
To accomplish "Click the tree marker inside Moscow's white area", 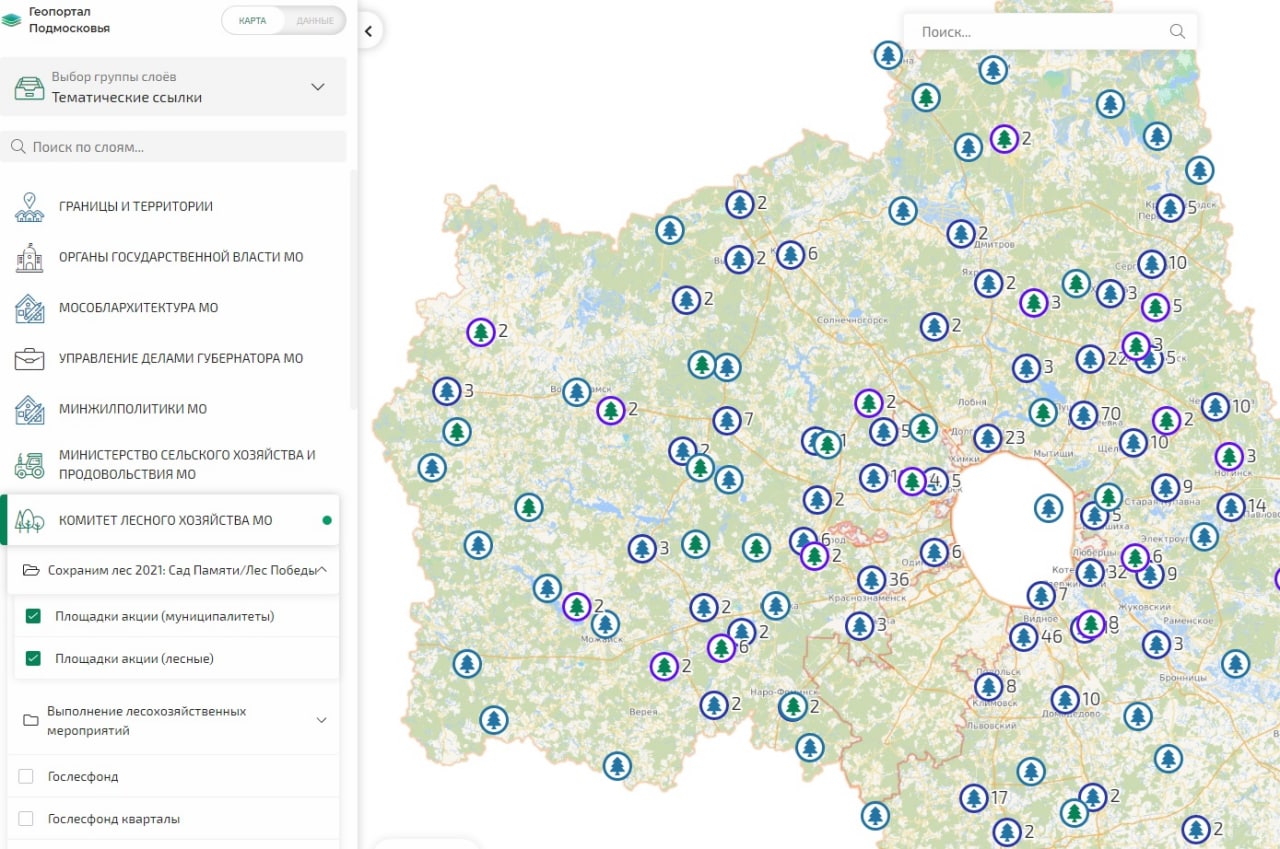I will click(x=1048, y=508).
